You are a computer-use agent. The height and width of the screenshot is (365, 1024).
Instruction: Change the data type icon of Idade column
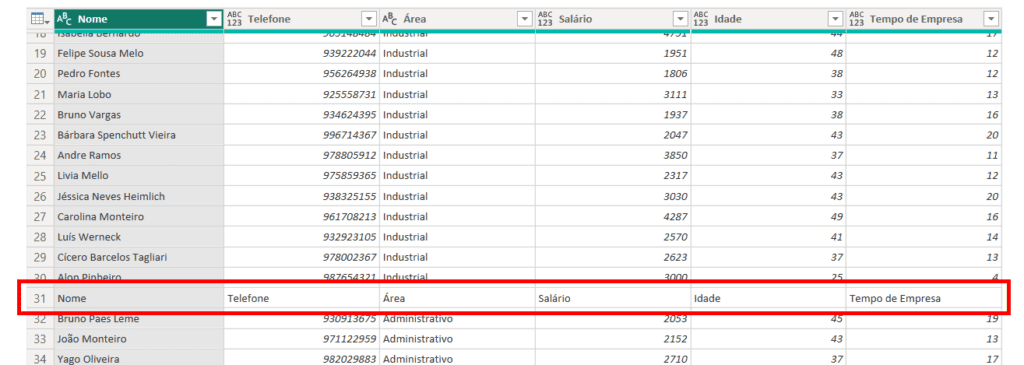(701, 20)
